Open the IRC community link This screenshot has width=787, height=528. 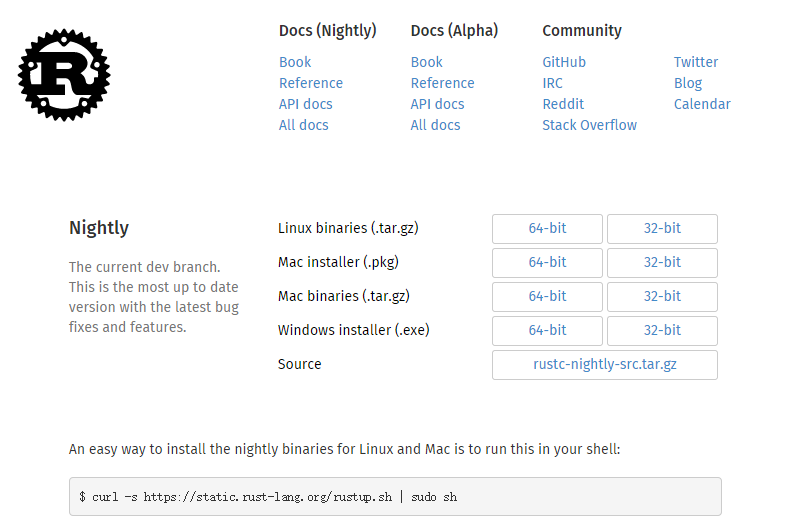(552, 83)
